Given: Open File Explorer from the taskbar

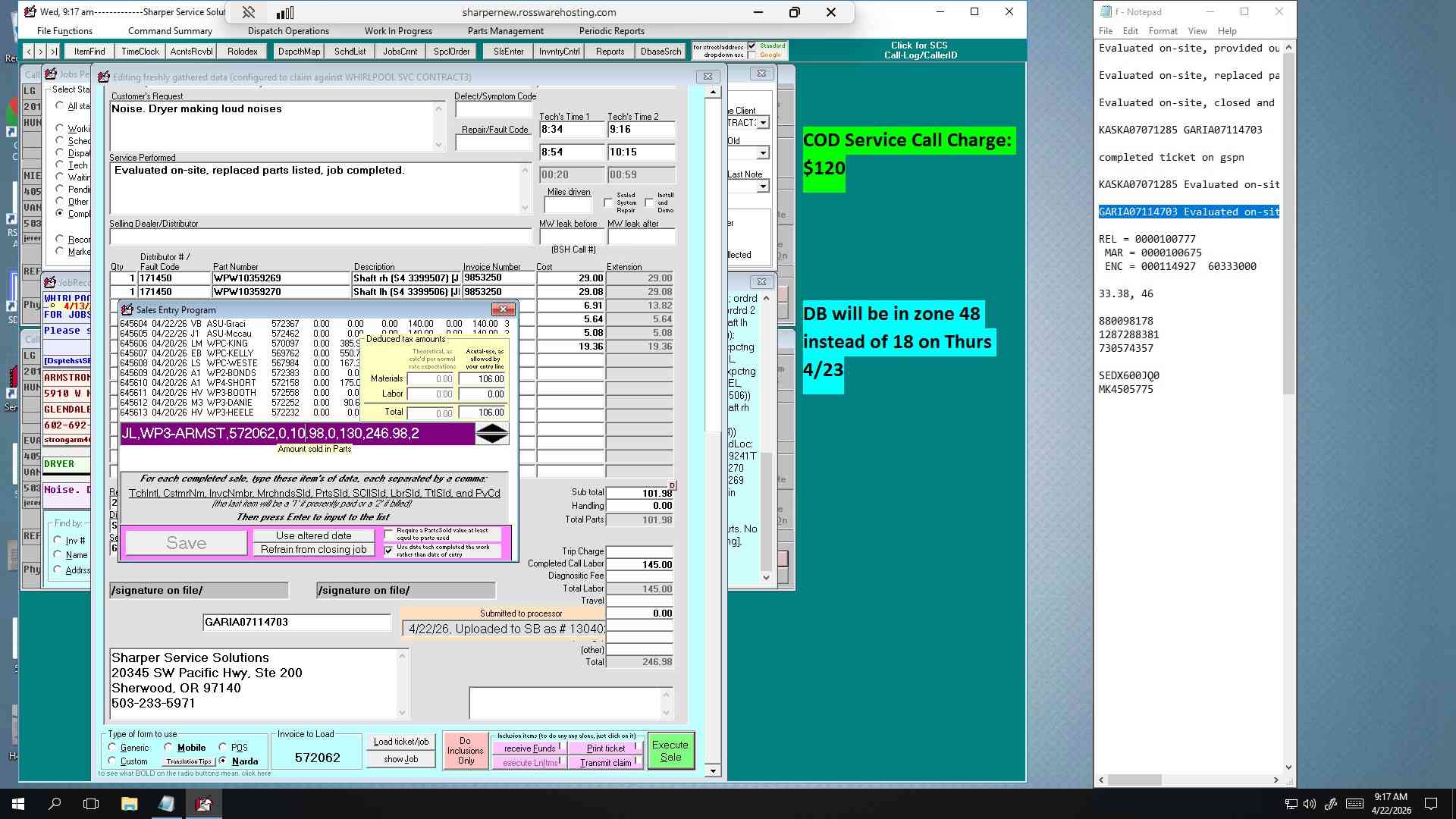Looking at the screenshot, I should (x=129, y=804).
